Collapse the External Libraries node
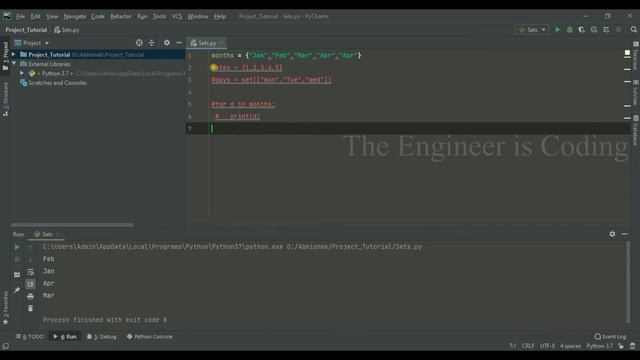Viewport: 640px width, 360px height. [x=13, y=64]
